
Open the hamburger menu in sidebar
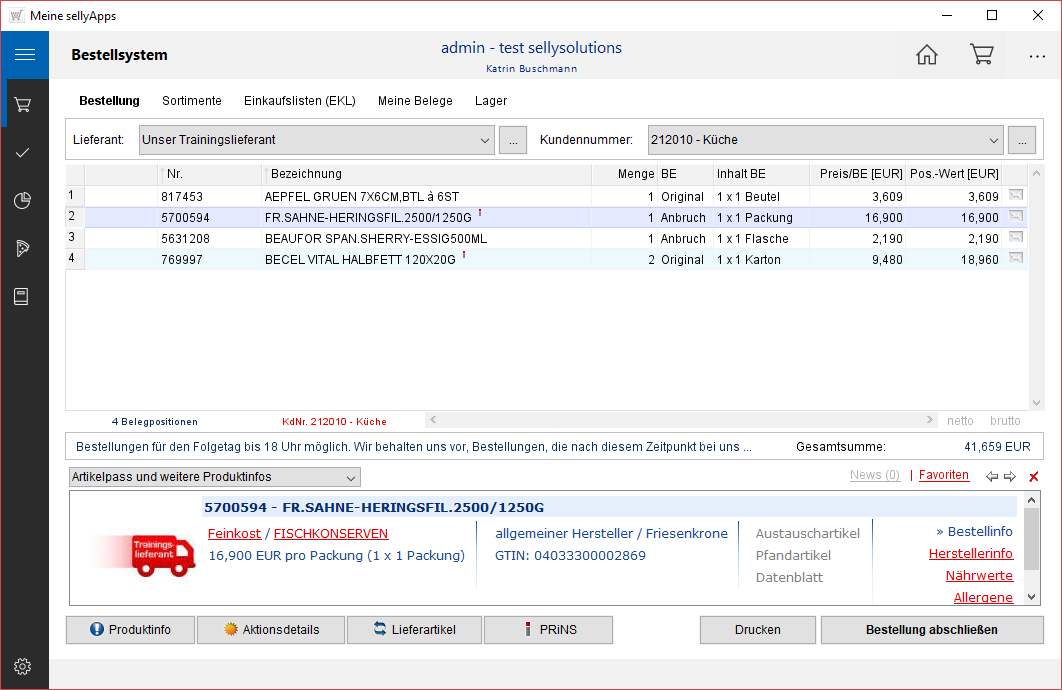tap(24, 55)
